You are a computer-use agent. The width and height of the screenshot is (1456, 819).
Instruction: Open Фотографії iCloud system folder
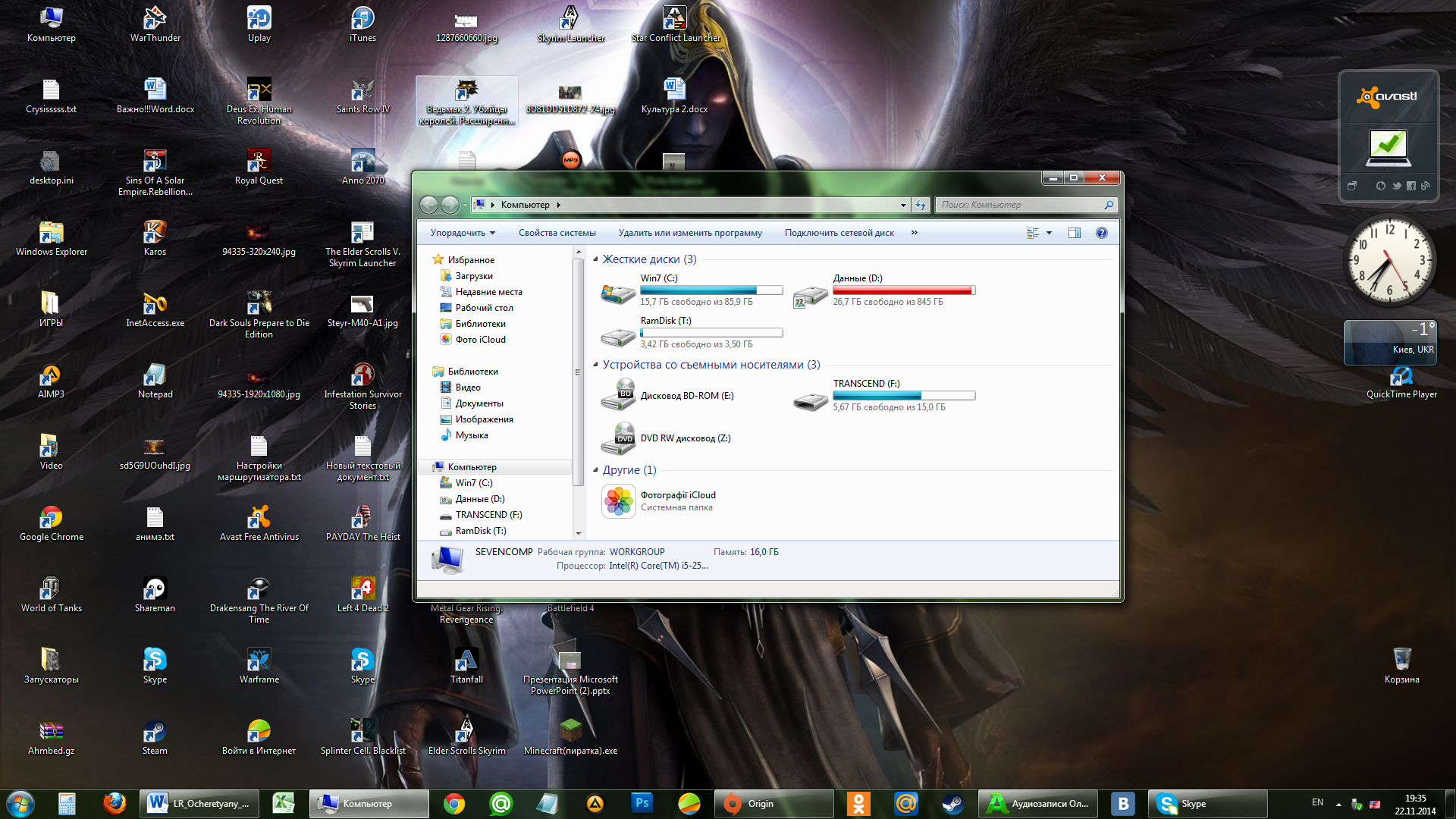click(x=658, y=501)
